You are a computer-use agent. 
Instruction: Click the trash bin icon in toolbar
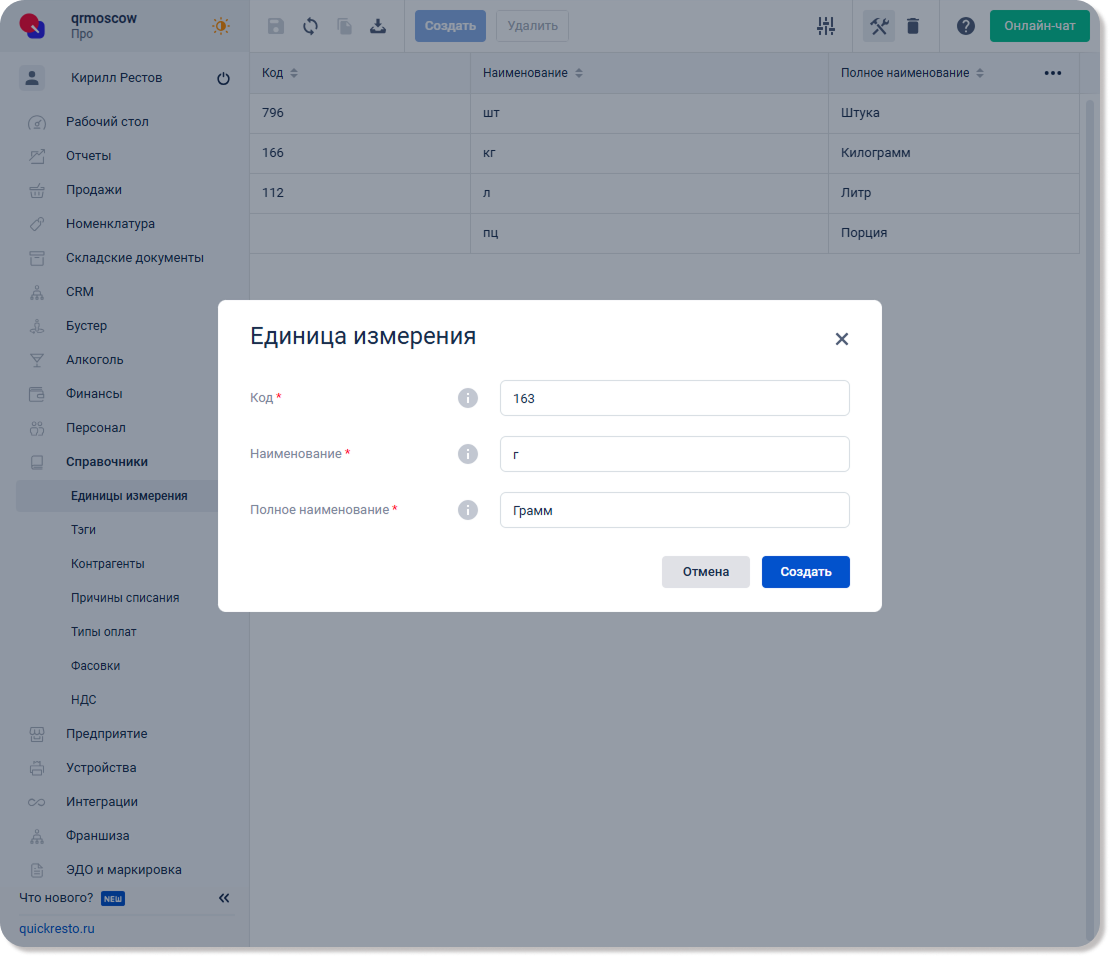point(912,26)
